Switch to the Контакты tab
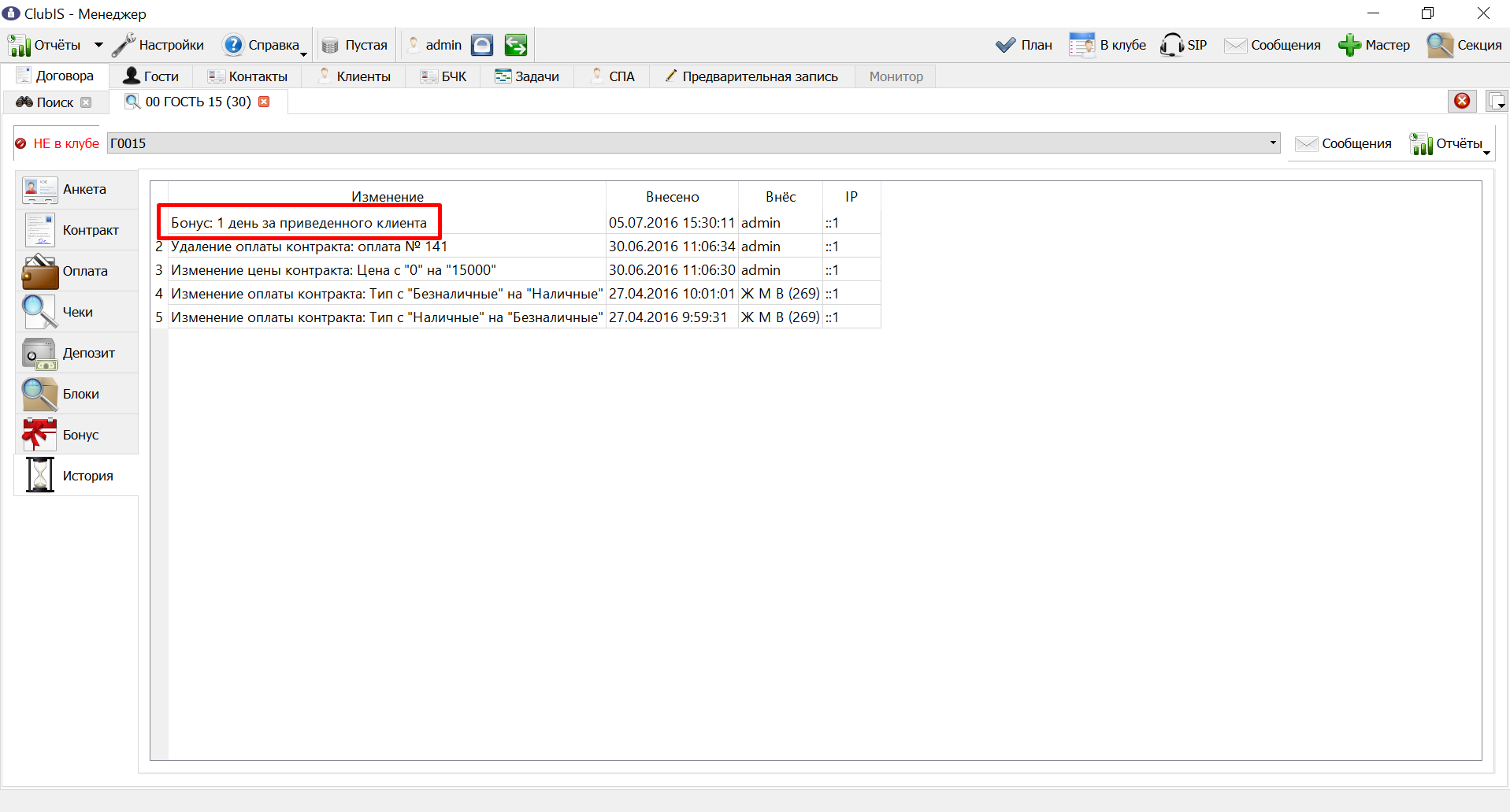The width and height of the screenshot is (1510, 812). (247, 76)
